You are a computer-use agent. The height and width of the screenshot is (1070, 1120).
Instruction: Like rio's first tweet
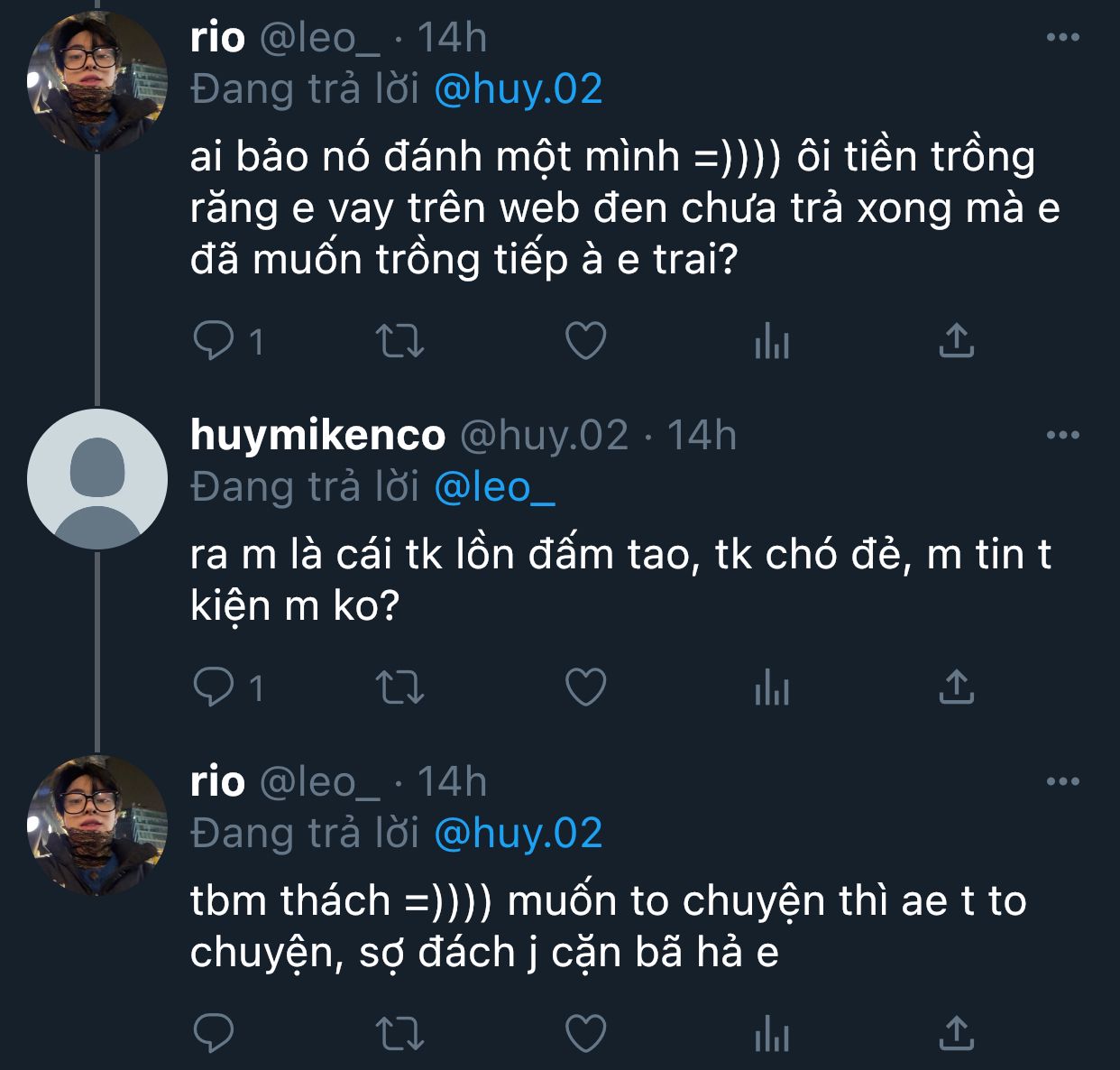click(x=585, y=341)
